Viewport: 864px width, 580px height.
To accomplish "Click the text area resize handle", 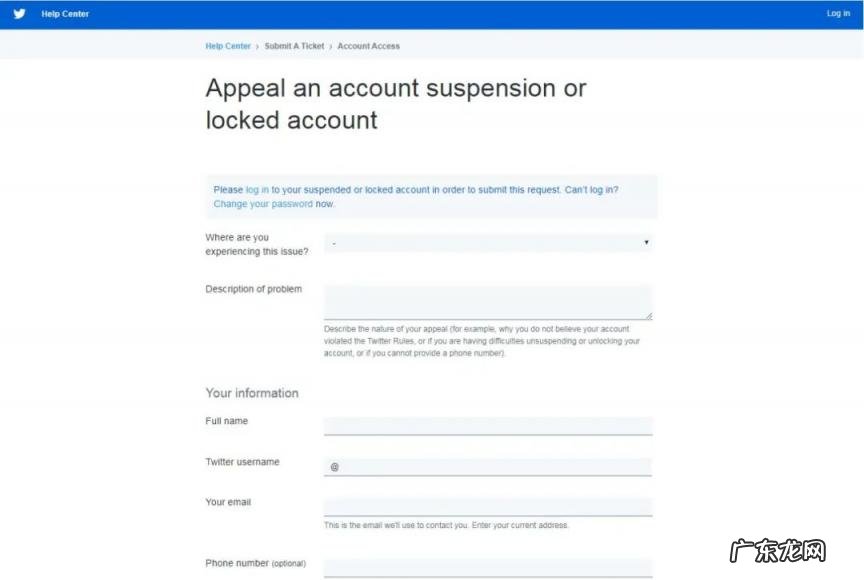I will tap(648, 315).
